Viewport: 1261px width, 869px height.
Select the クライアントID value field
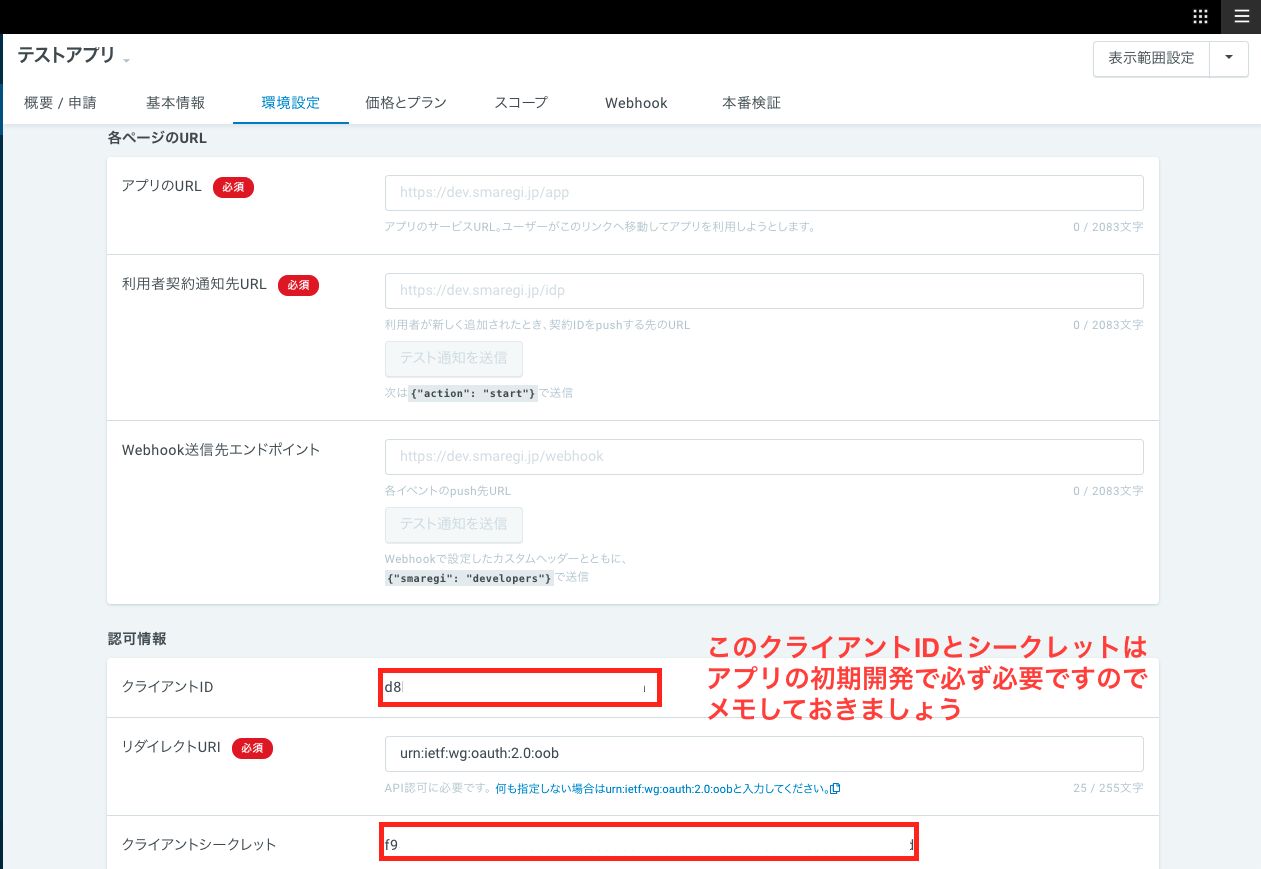519,687
